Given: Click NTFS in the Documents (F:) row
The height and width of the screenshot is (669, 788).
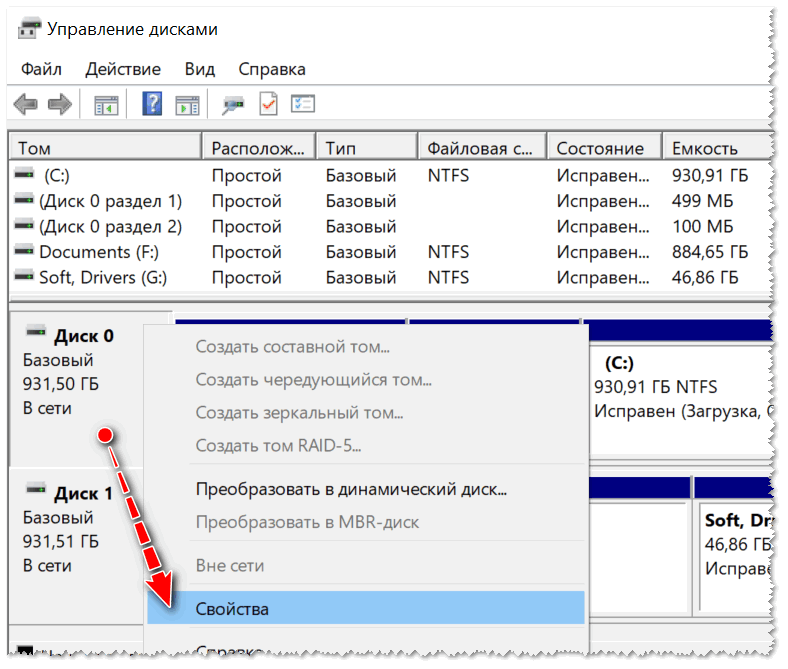Looking at the screenshot, I should click(x=448, y=252).
